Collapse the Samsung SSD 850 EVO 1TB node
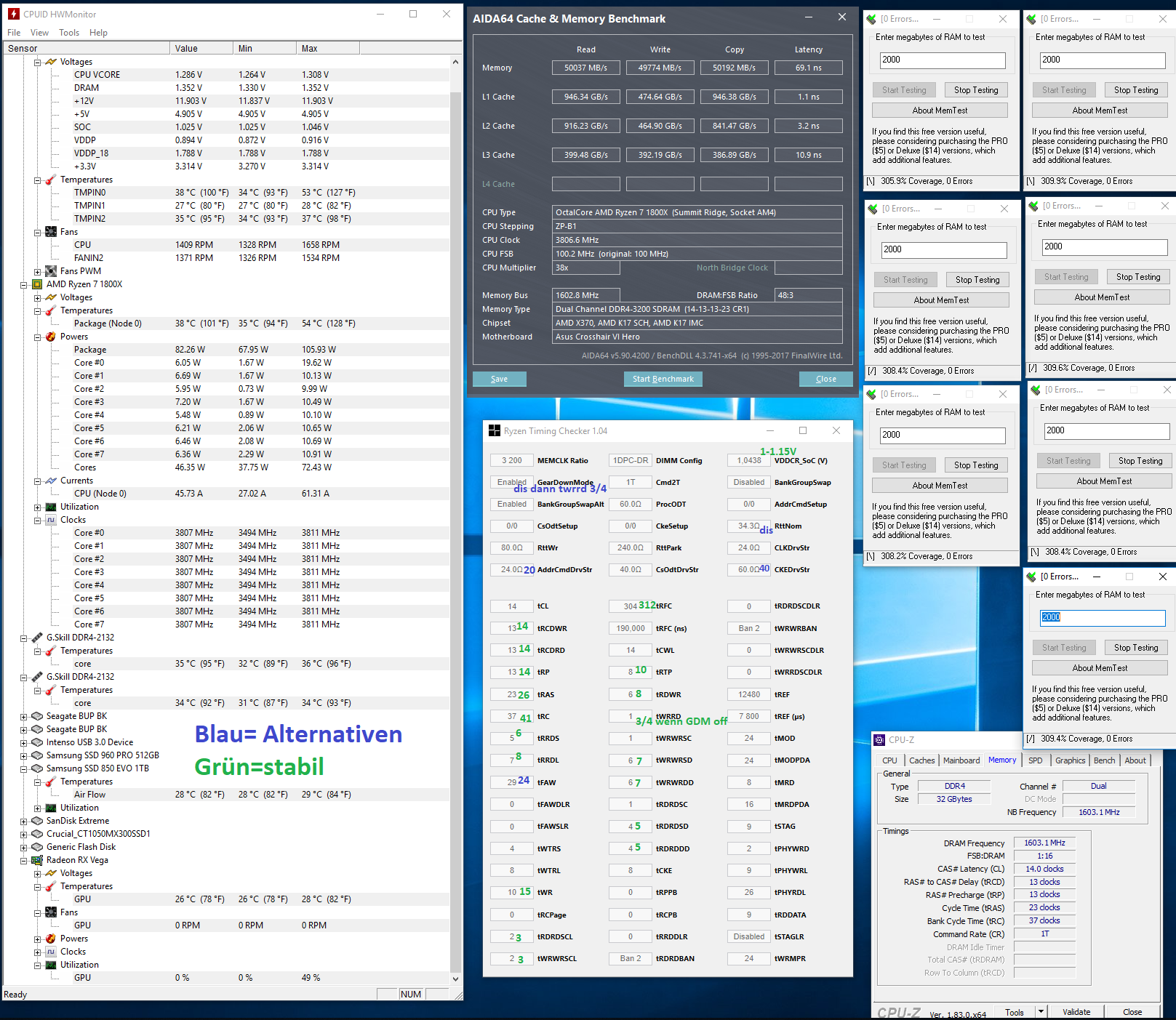This screenshot has width=1176, height=1020. [23, 769]
